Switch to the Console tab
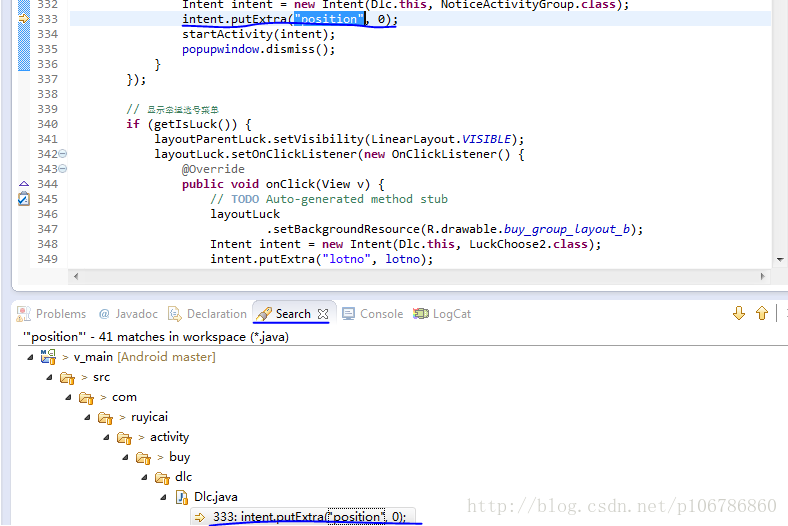This screenshot has height=526, width=788. [372, 314]
